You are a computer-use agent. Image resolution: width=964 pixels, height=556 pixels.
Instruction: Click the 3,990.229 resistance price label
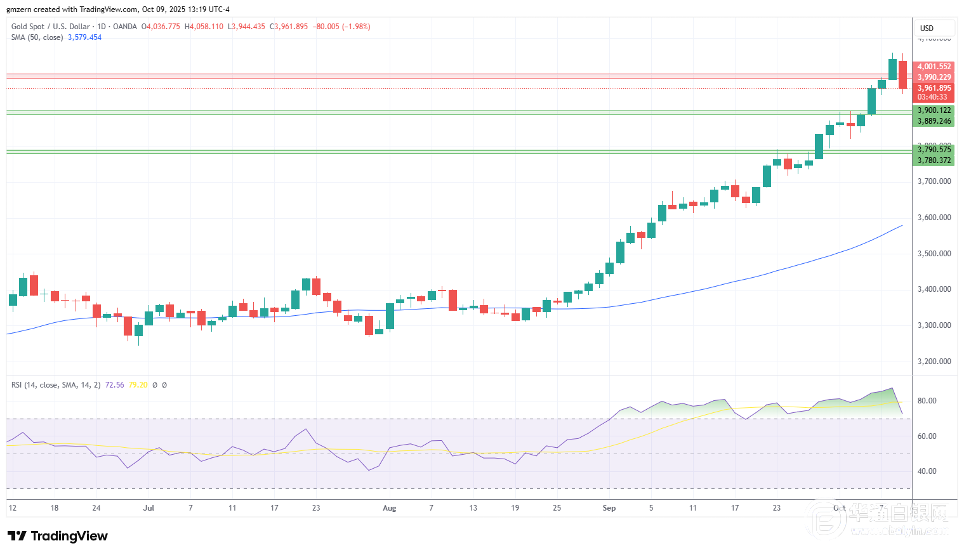pos(935,77)
